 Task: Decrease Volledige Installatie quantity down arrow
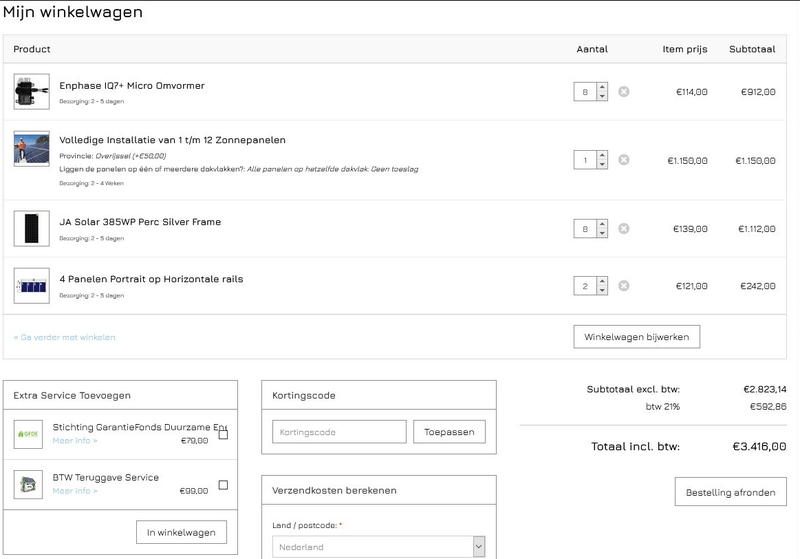pyautogui.click(x=602, y=165)
